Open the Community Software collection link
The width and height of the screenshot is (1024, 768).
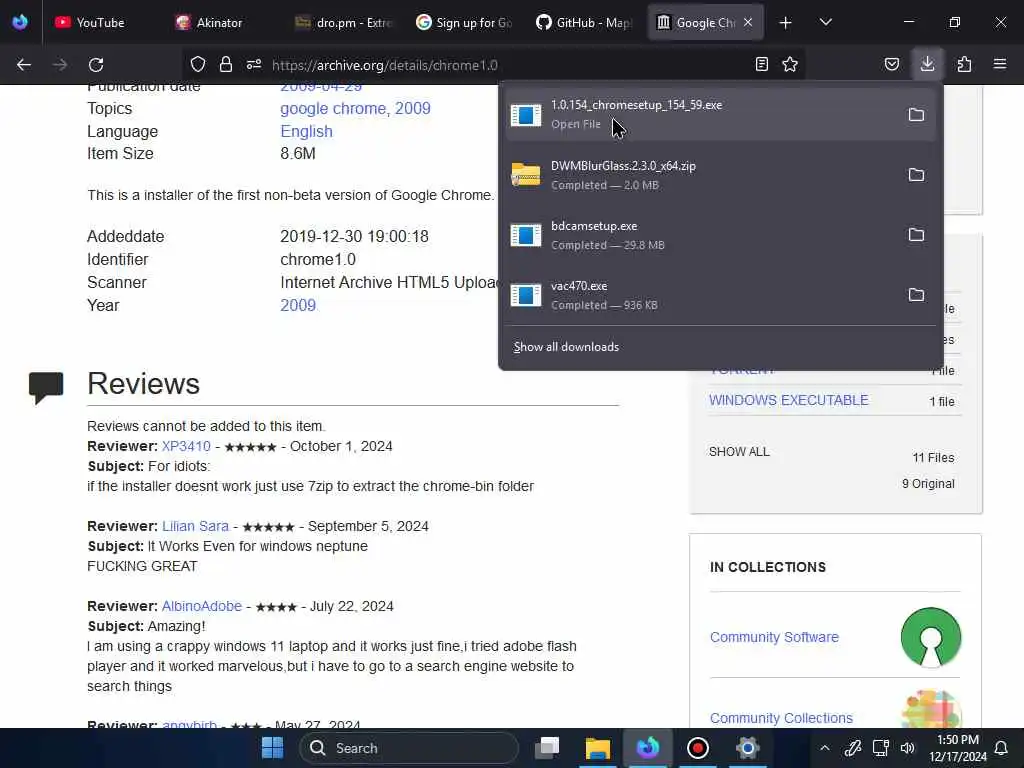[774, 637]
